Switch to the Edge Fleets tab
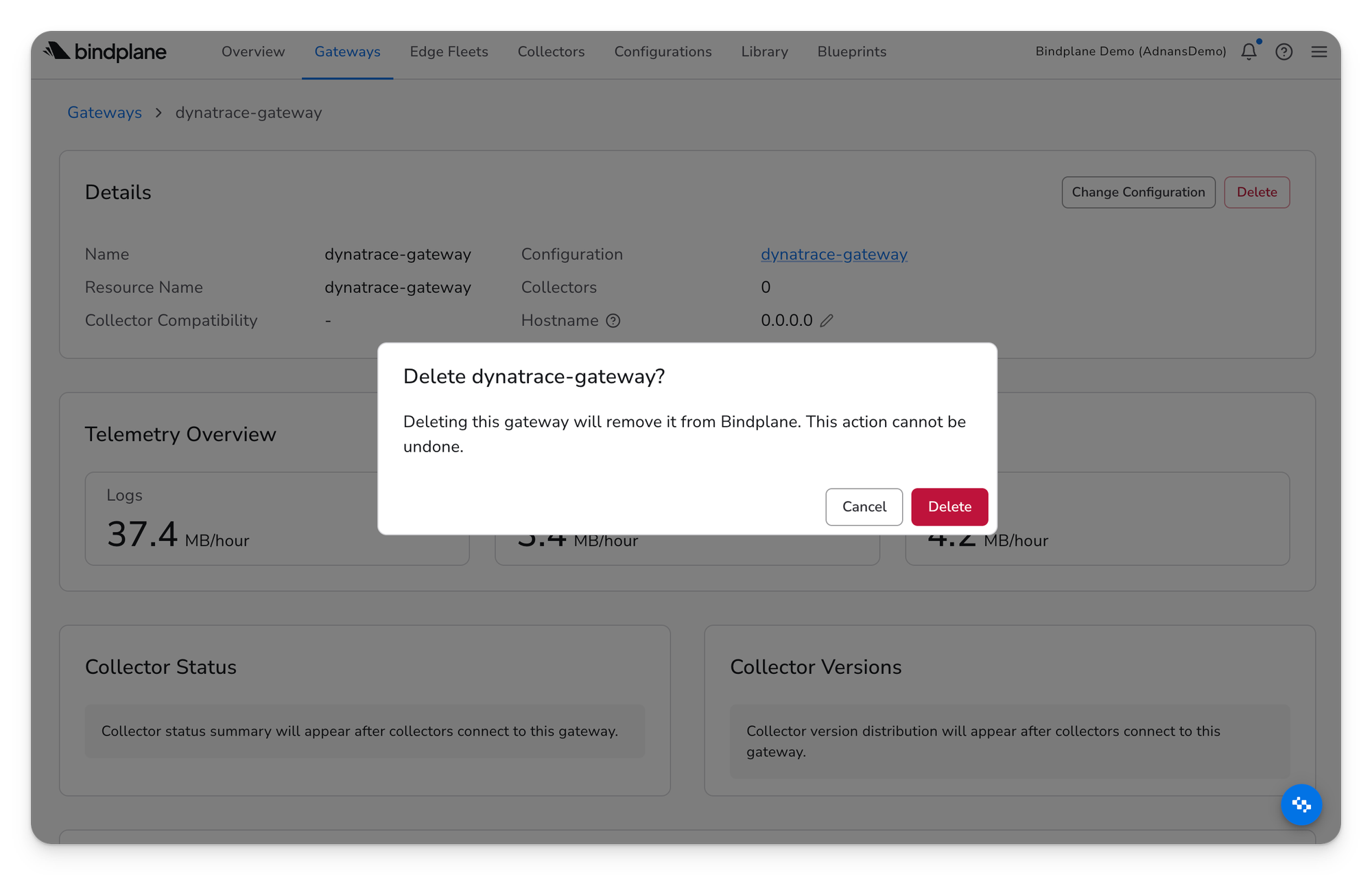The height and width of the screenshot is (875, 1372). (x=449, y=51)
